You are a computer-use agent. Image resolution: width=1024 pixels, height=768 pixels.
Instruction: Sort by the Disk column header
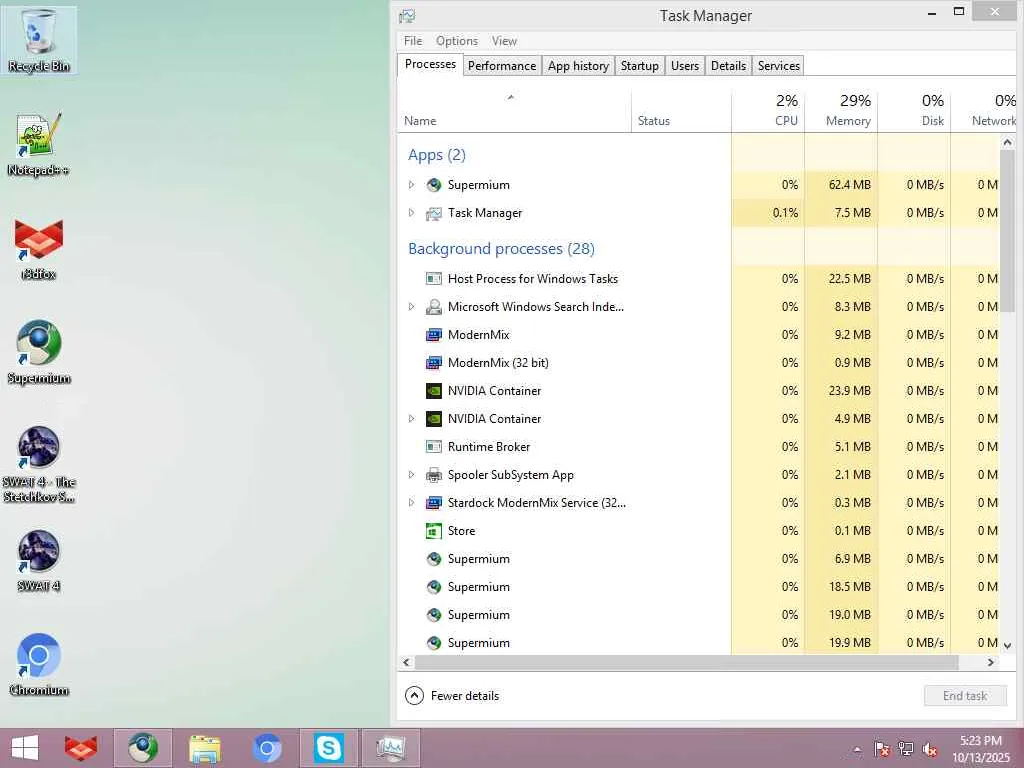(914, 112)
